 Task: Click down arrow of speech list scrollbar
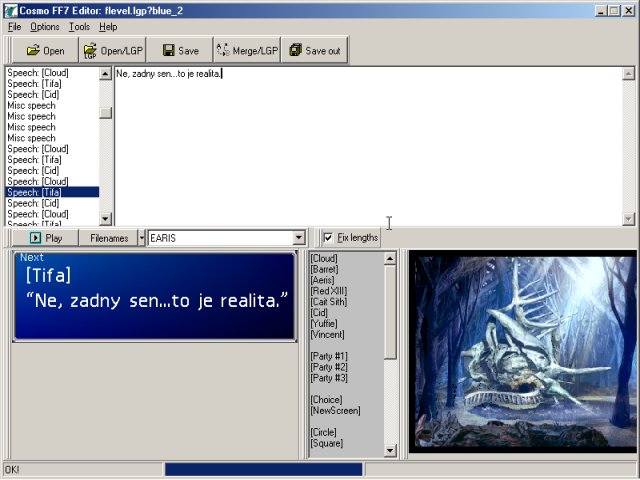click(x=105, y=219)
